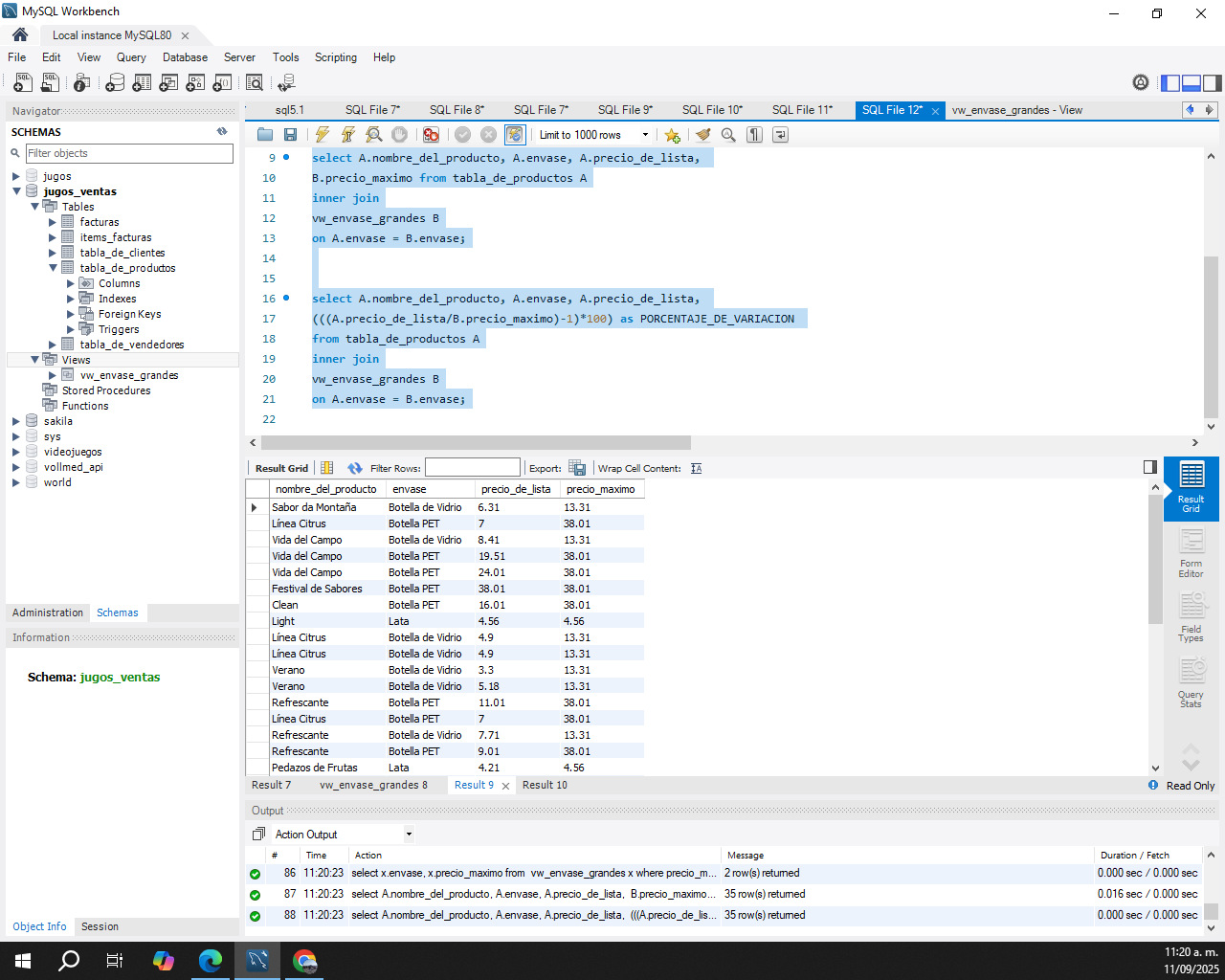
Task: Expand the sakila schema
Action: pos(16,421)
